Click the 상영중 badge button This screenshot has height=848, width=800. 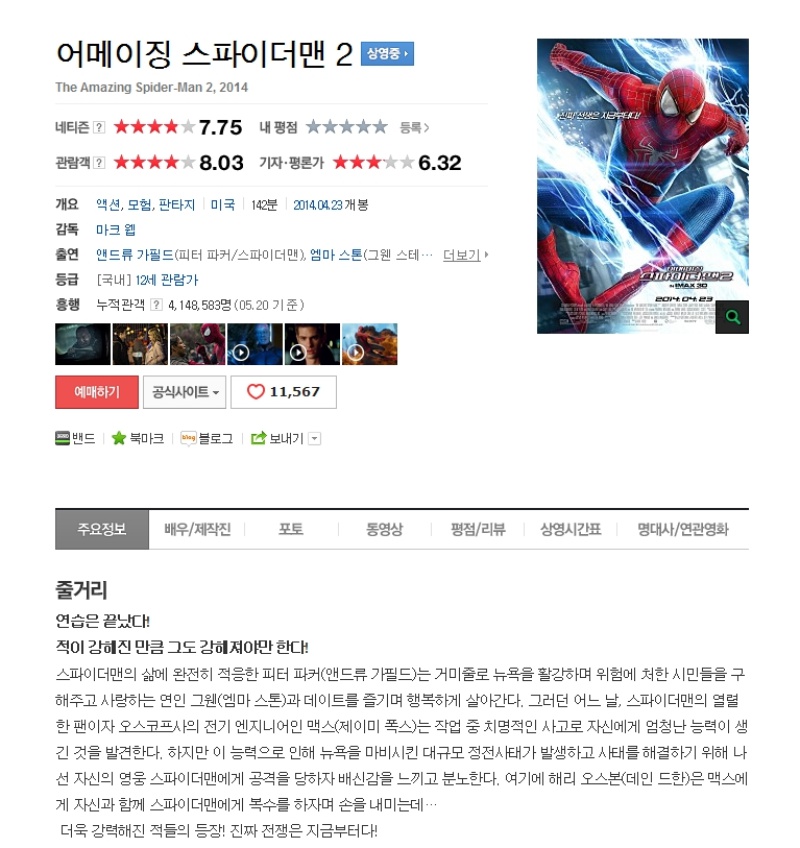click(x=387, y=54)
